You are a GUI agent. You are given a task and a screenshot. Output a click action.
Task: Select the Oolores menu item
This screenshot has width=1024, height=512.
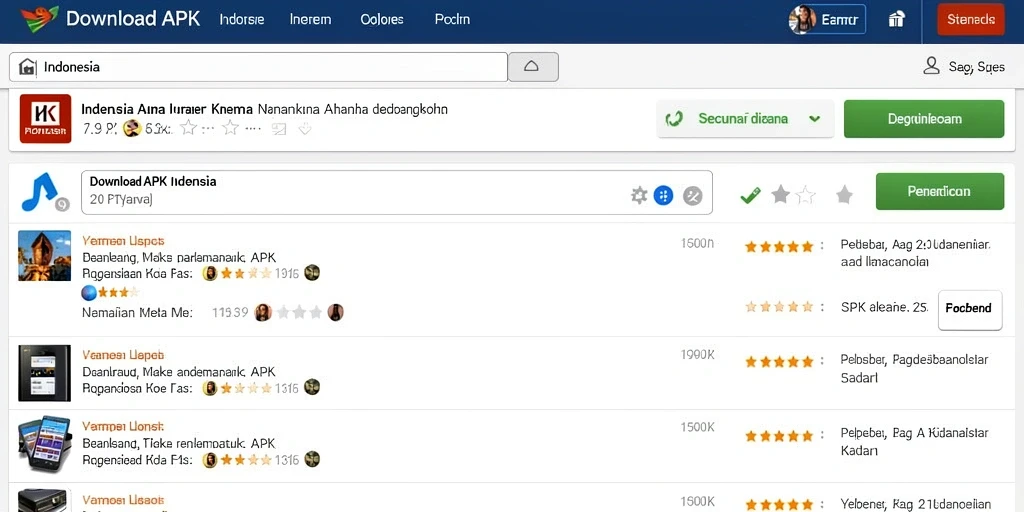[x=382, y=20]
